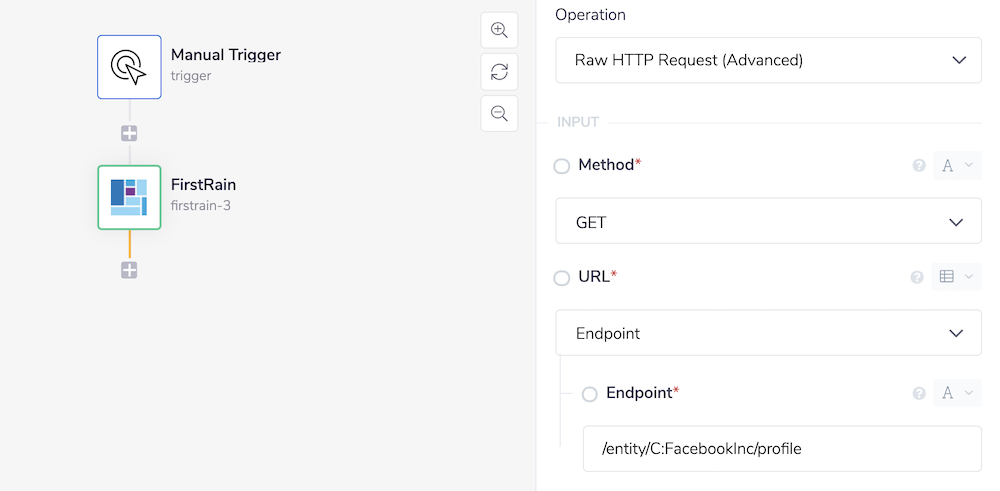The height and width of the screenshot is (491, 1000).
Task: Open the URL Endpoint type dropdown
Action: (768, 333)
